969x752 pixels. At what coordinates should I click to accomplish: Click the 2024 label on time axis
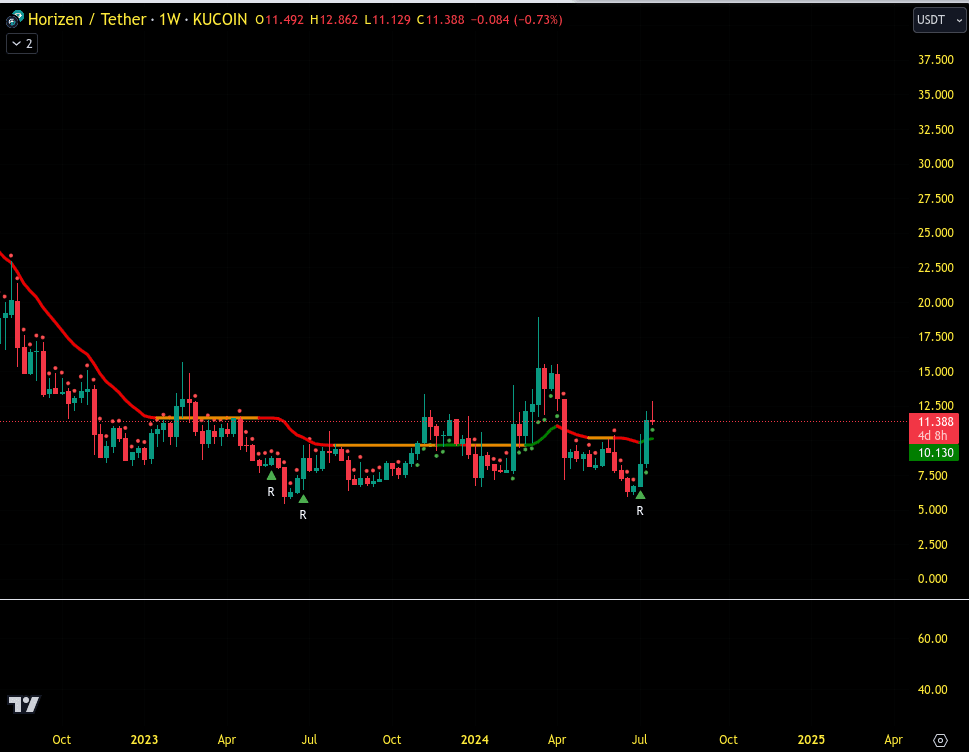click(x=475, y=740)
